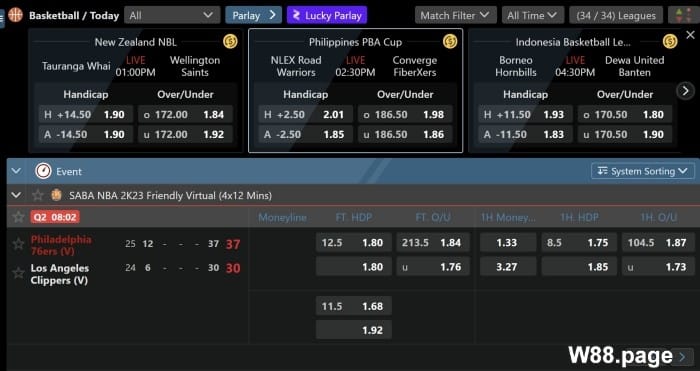The height and width of the screenshot is (371, 700).
Task: Open the New Zealand NBL card title
Action: (x=136, y=42)
